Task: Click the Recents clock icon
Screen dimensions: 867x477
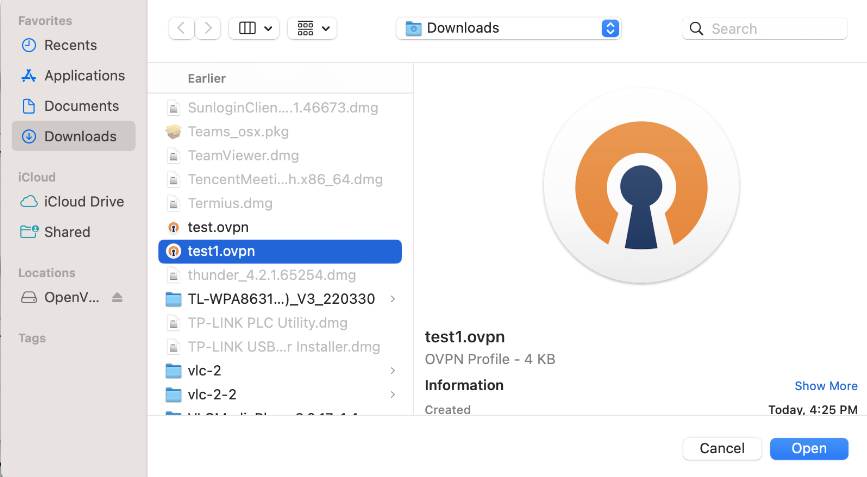Action: 29,45
